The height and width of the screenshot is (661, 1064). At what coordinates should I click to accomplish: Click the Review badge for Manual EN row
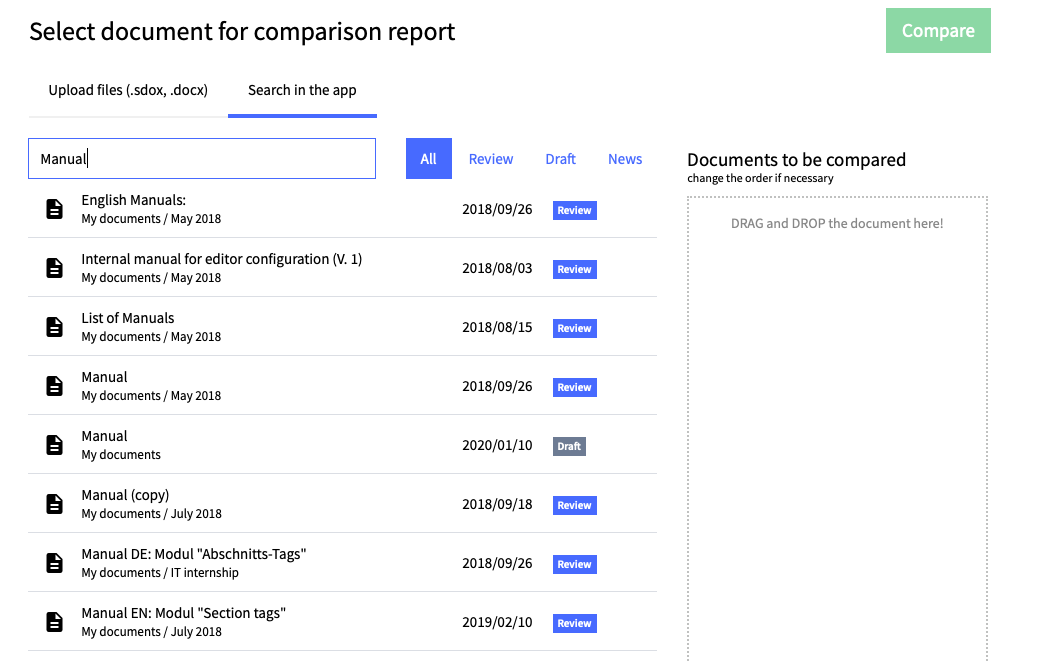[x=575, y=624]
